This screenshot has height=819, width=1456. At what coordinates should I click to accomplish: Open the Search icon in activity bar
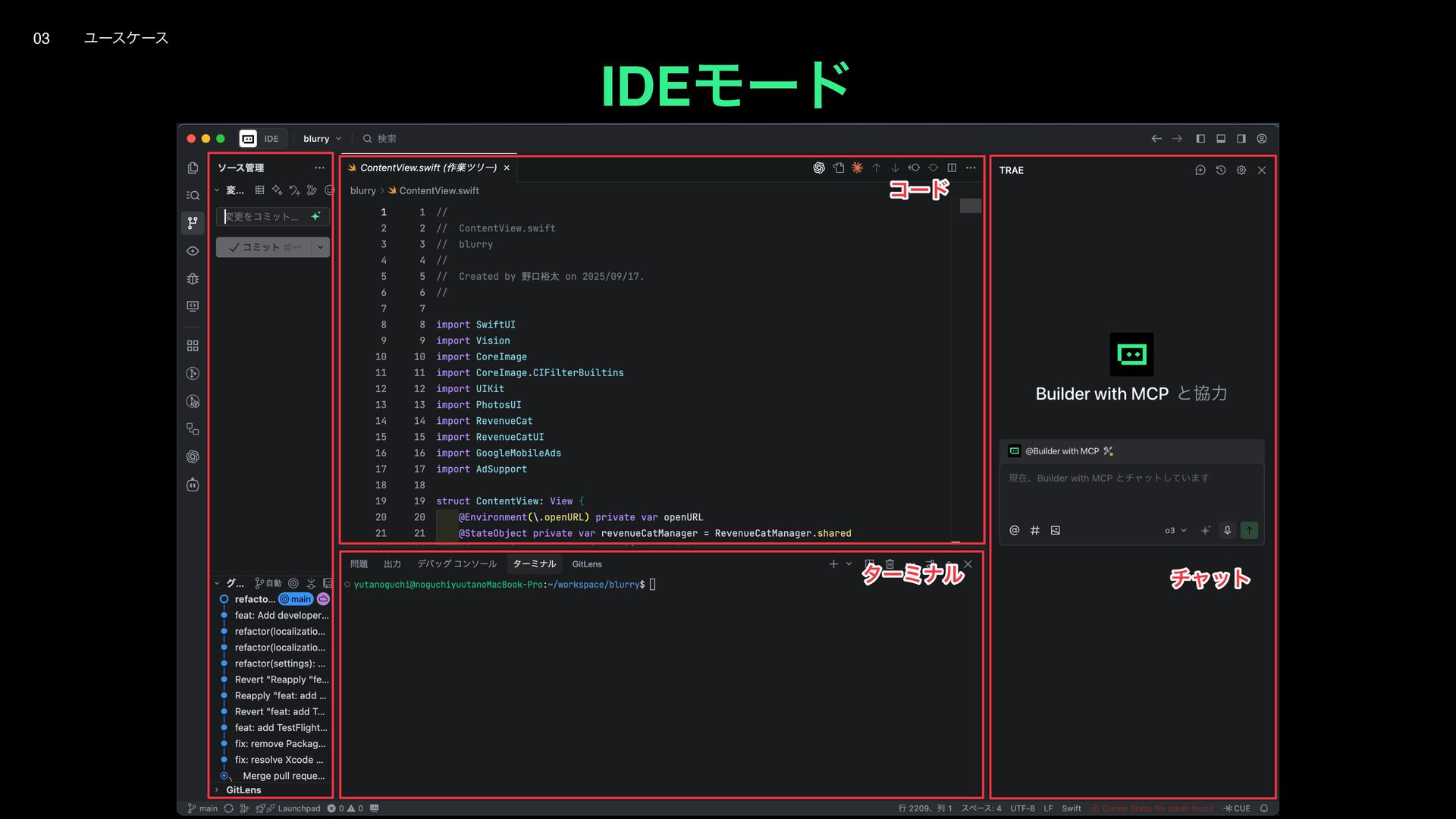pyautogui.click(x=193, y=196)
